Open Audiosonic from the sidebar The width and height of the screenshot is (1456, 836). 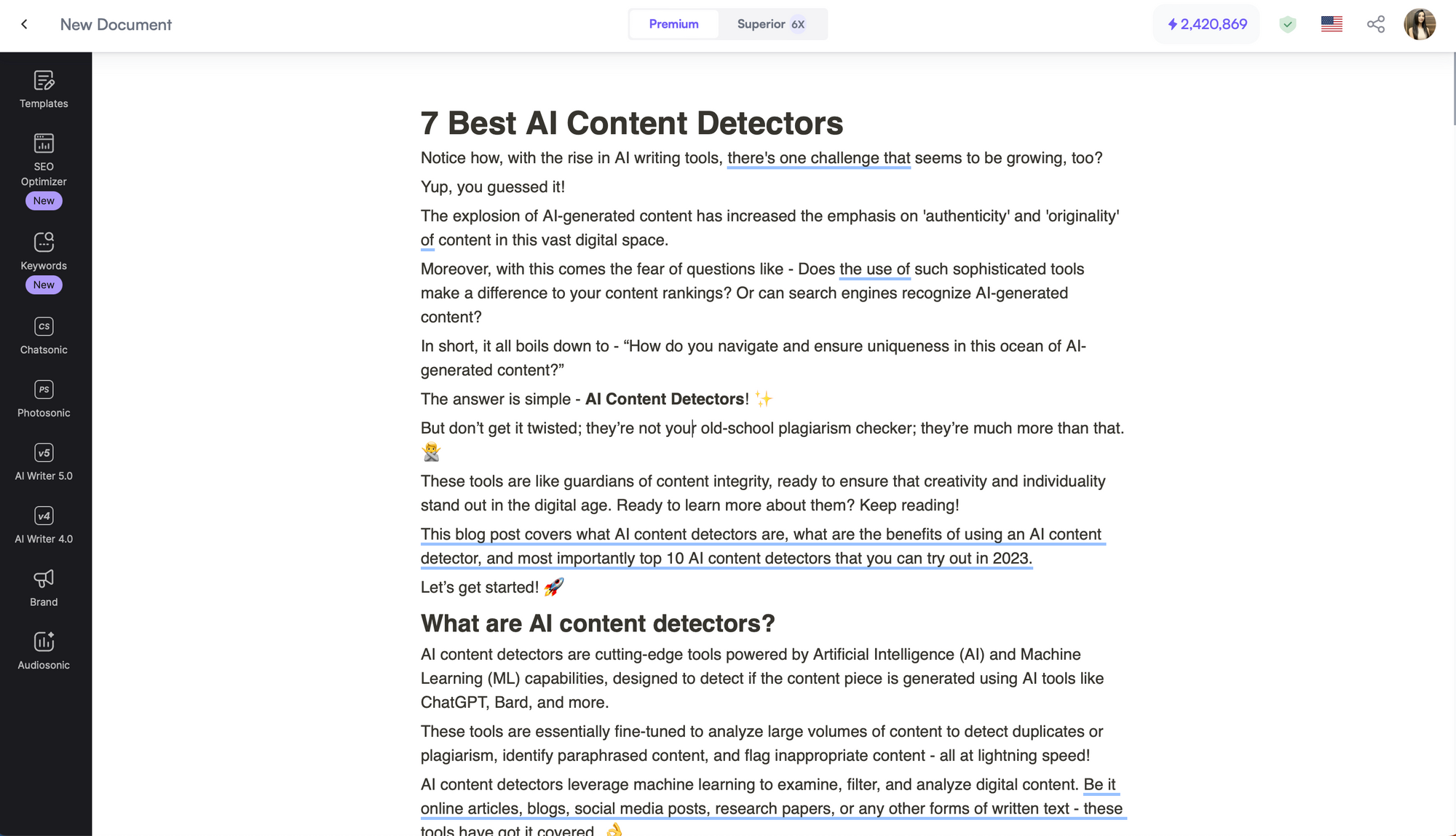(x=44, y=651)
